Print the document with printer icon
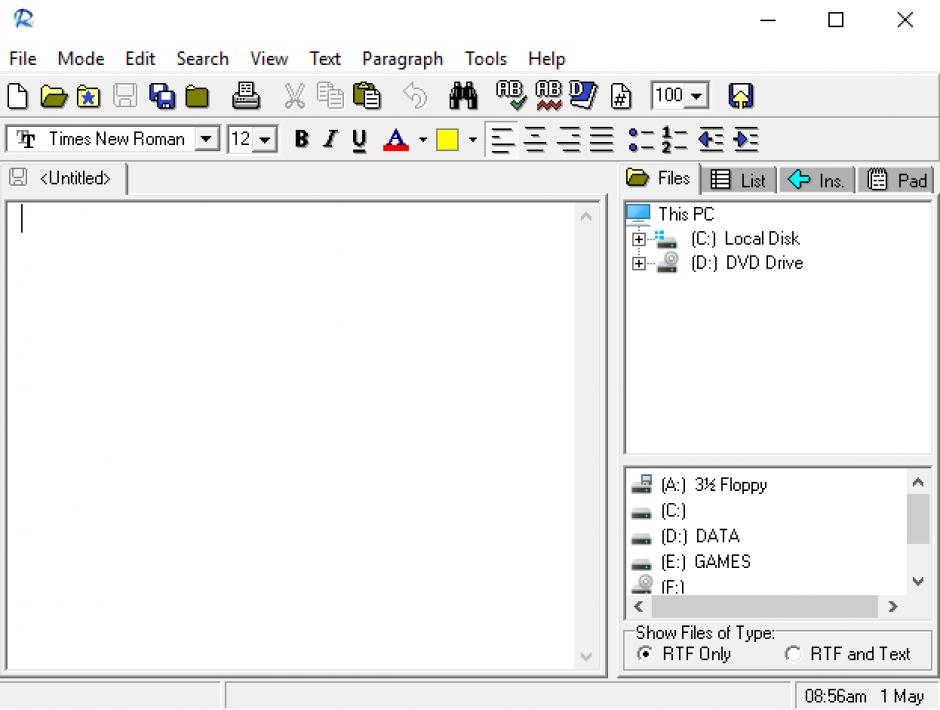This screenshot has height=710, width=940. (x=246, y=96)
